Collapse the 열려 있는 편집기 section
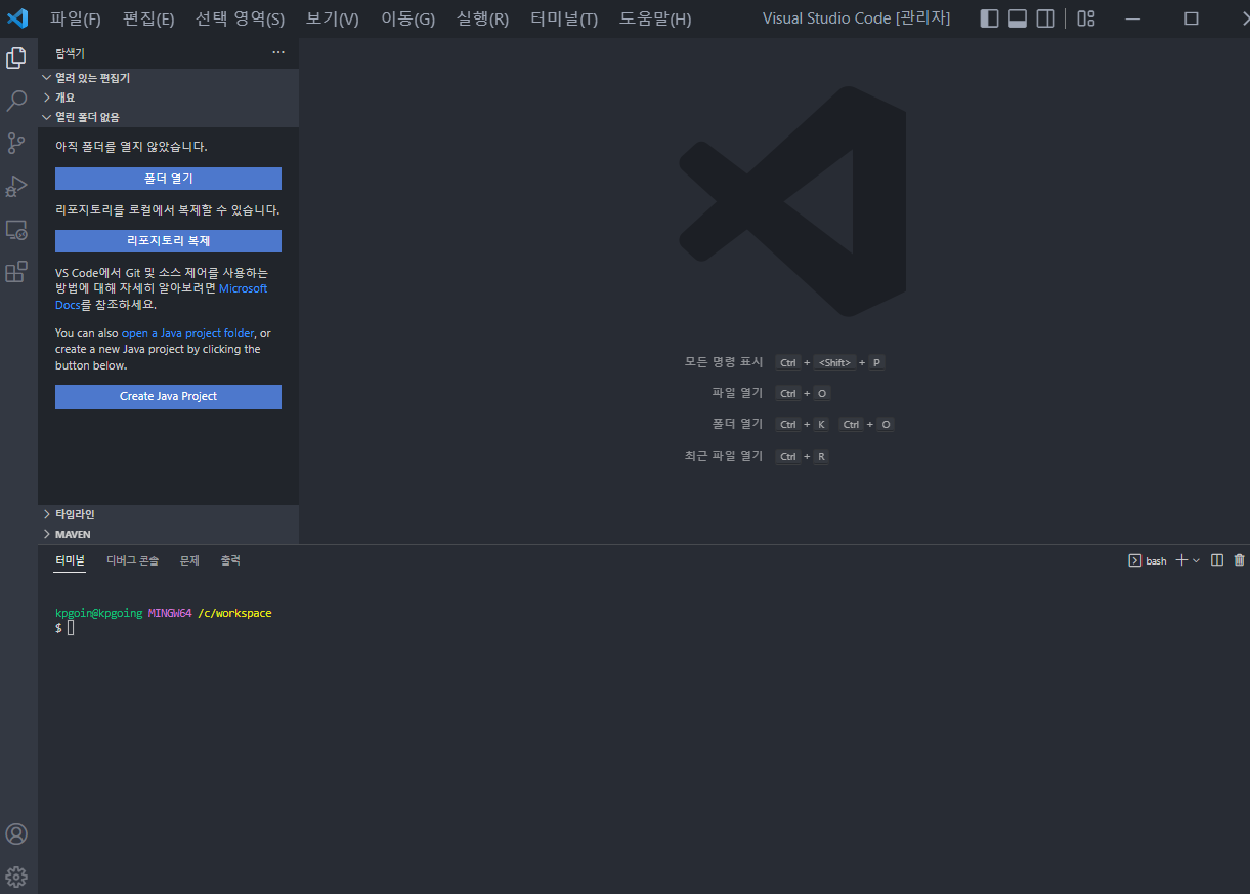This screenshot has width=1250, height=894. click(x=168, y=78)
